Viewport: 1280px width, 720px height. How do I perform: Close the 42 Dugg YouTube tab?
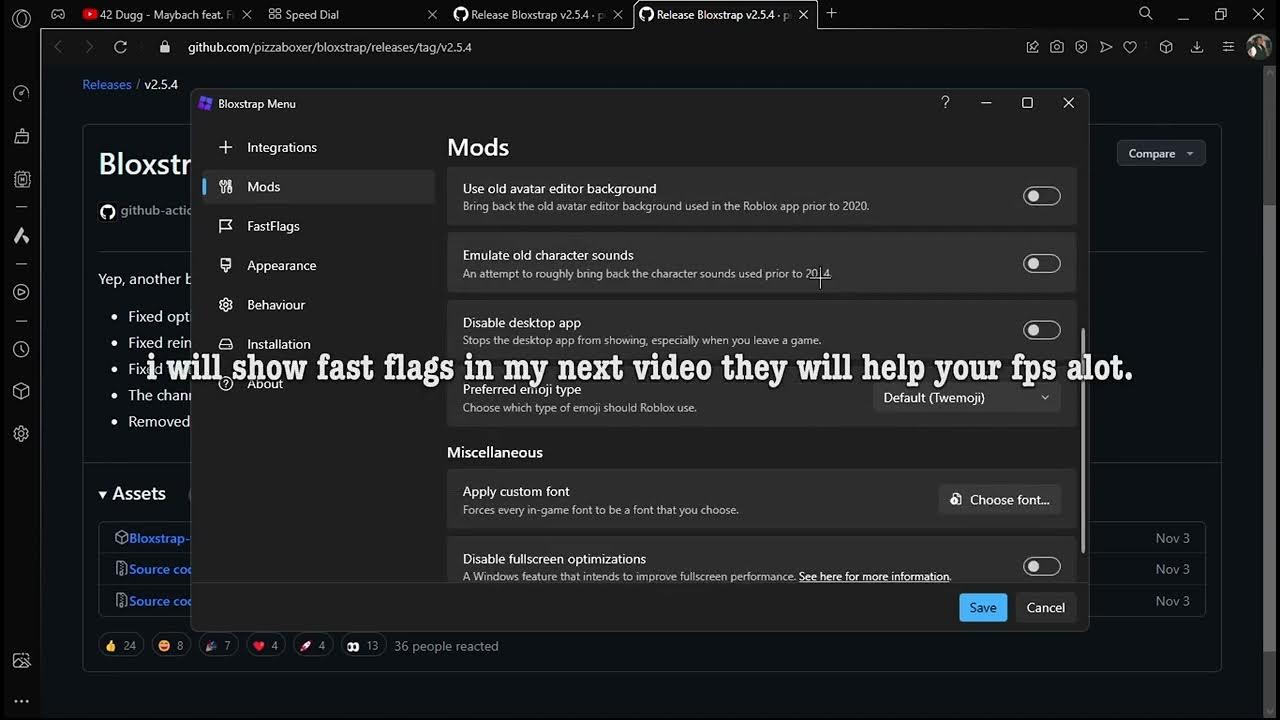pyautogui.click(x=246, y=14)
